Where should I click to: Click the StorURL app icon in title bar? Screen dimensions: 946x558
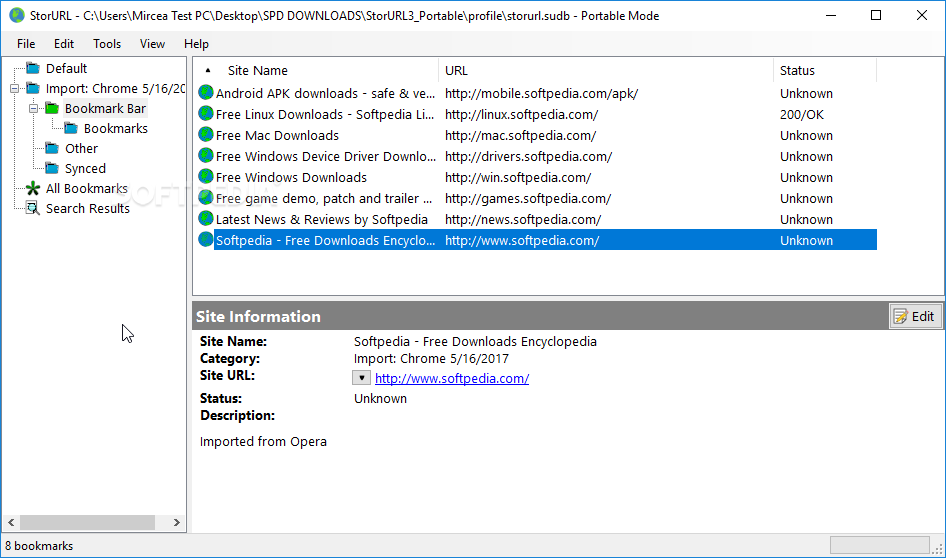pos(17,15)
